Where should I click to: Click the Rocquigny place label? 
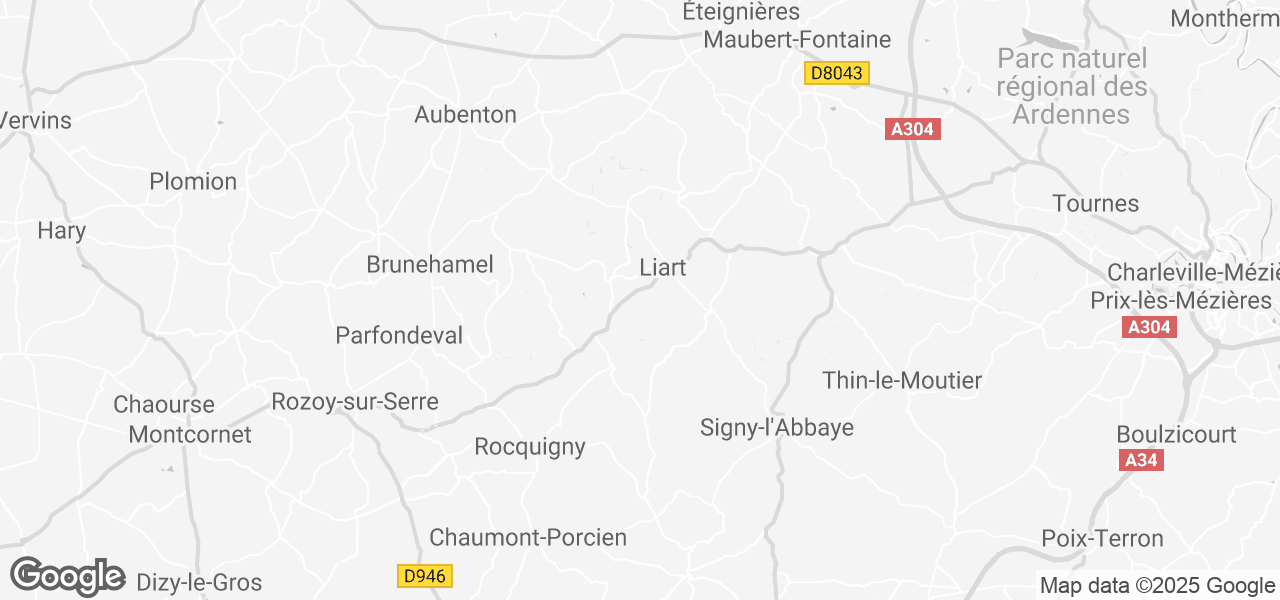click(x=530, y=447)
